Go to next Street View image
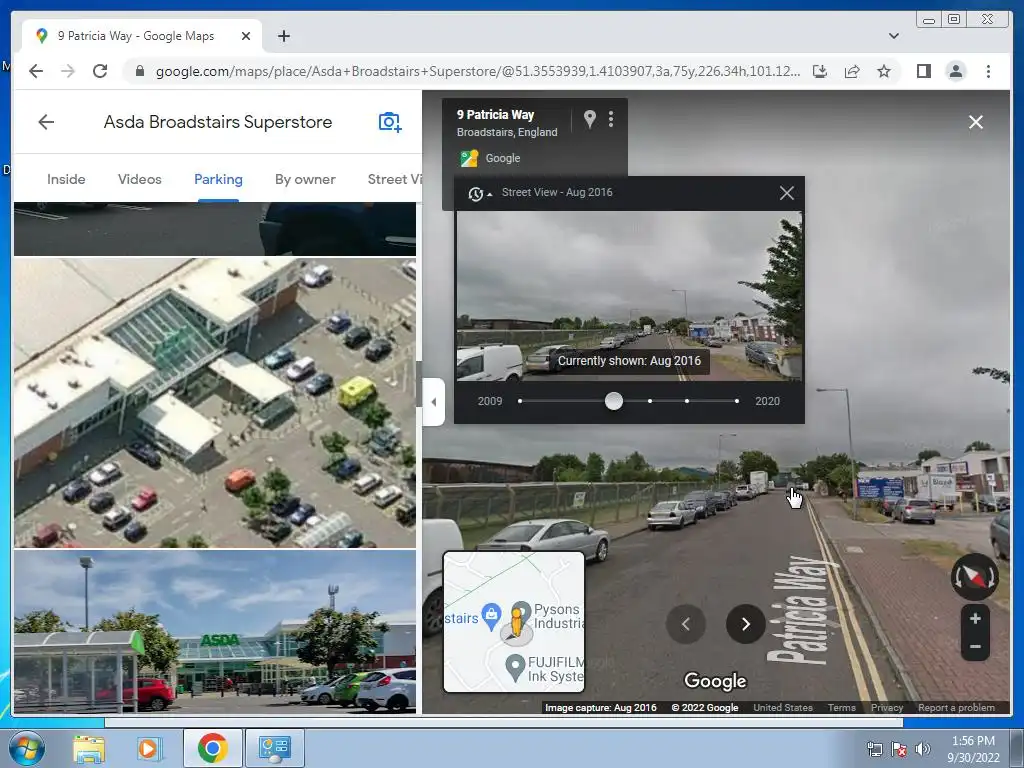The height and width of the screenshot is (768, 1024). pos(745,624)
